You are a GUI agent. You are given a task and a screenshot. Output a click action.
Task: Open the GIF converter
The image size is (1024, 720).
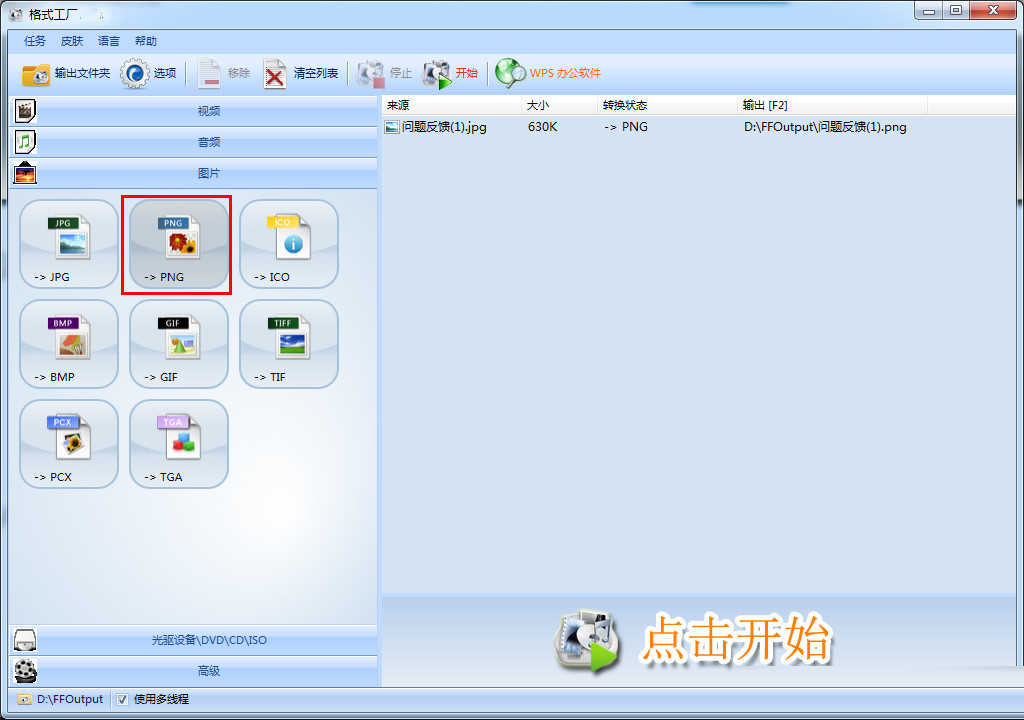(x=177, y=343)
